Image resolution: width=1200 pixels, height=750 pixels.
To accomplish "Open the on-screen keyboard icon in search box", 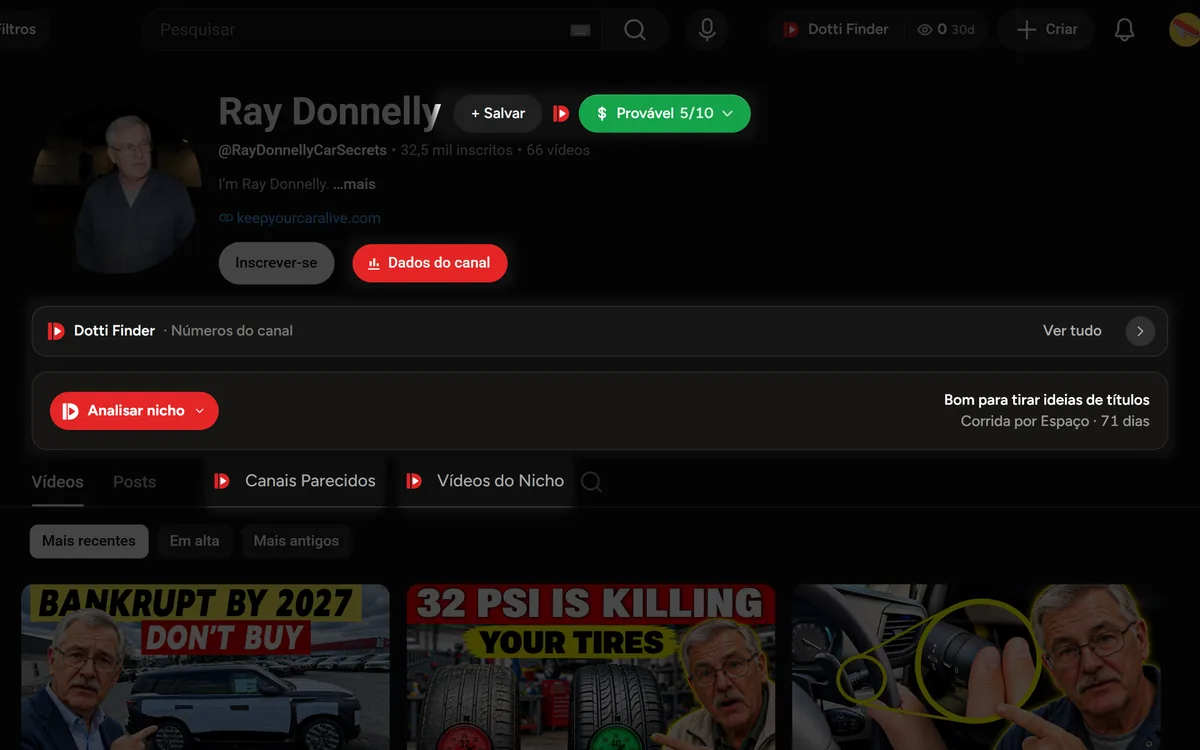I will [x=580, y=30].
